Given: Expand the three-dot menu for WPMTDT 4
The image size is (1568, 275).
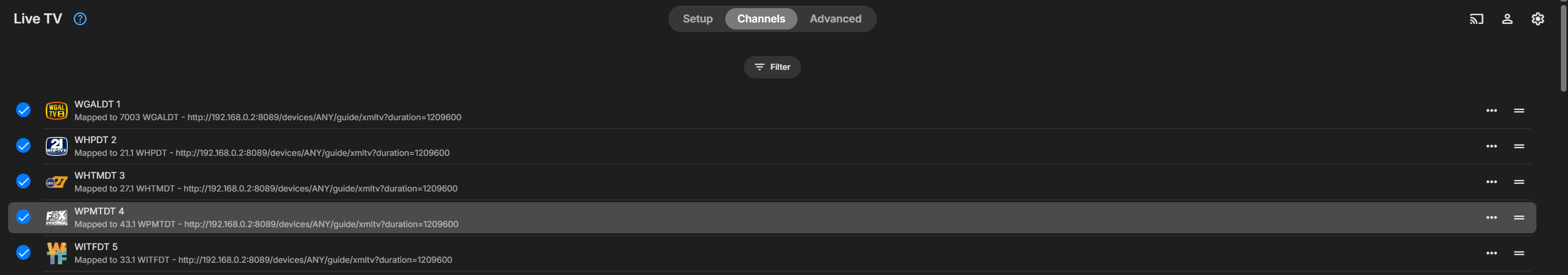Looking at the screenshot, I should [1491, 217].
